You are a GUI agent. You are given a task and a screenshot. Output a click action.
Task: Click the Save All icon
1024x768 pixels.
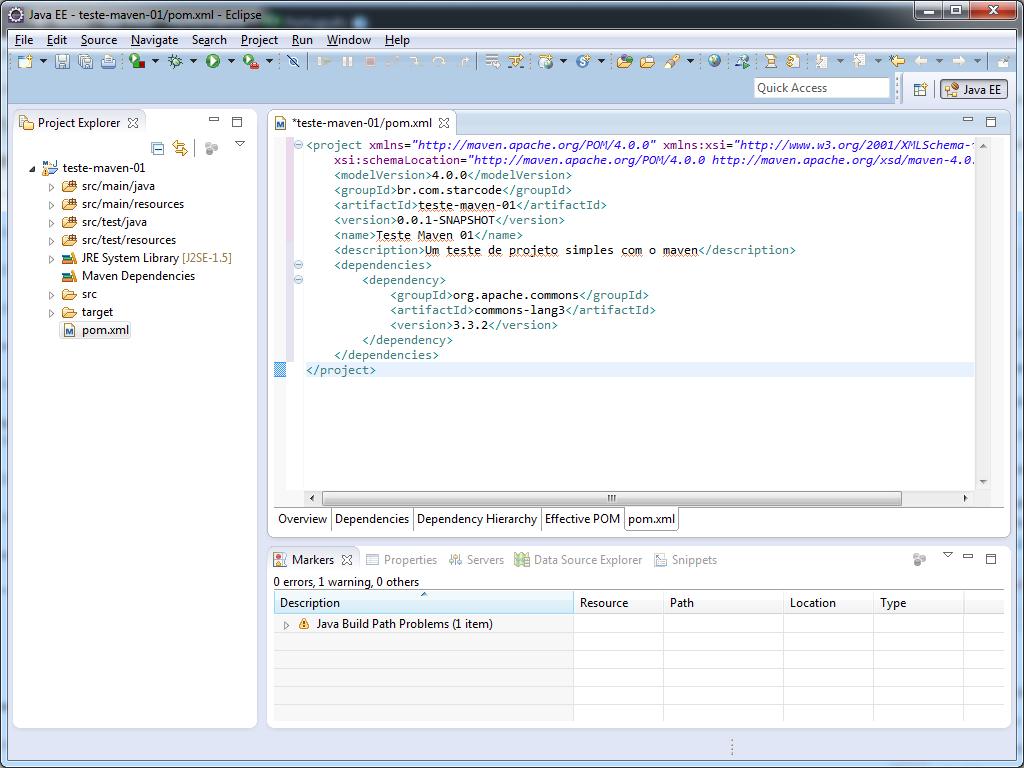pyautogui.click(x=86, y=61)
